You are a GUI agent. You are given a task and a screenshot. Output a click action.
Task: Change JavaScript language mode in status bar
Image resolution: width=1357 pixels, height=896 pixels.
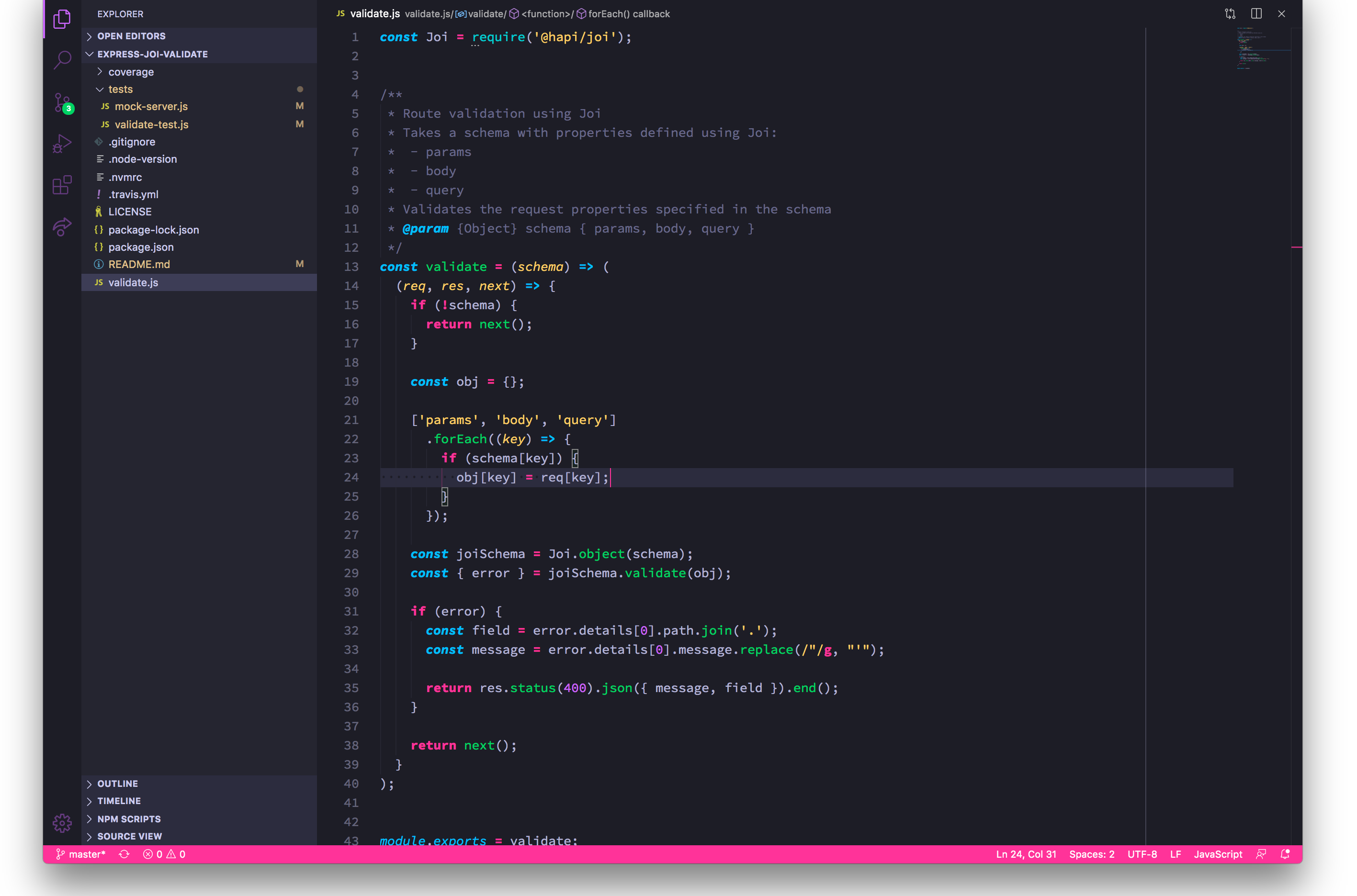[x=1218, y=854]
